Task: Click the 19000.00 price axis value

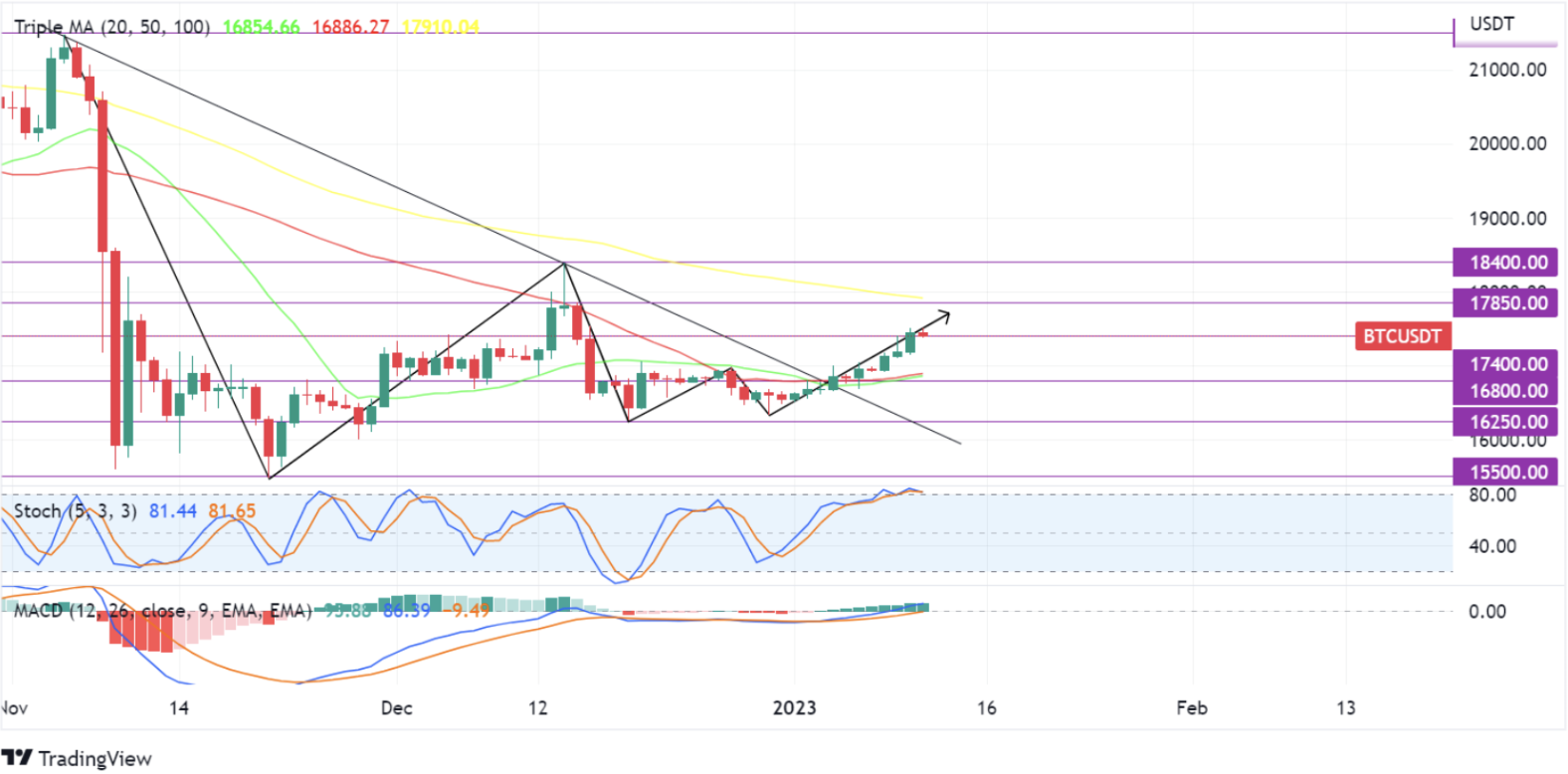Action: click(1507, 219)
